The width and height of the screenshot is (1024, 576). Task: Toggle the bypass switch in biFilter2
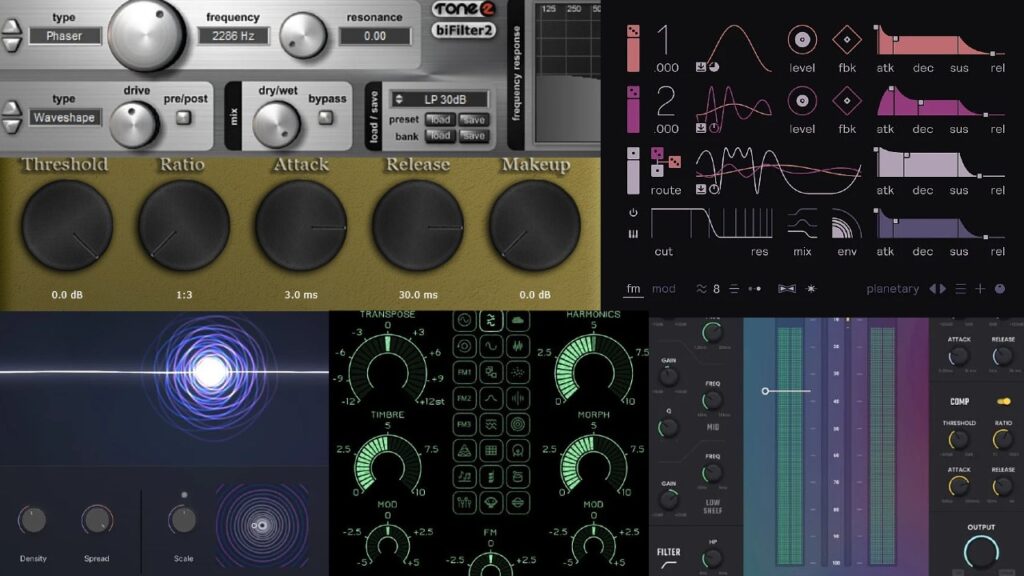(325, 120)
